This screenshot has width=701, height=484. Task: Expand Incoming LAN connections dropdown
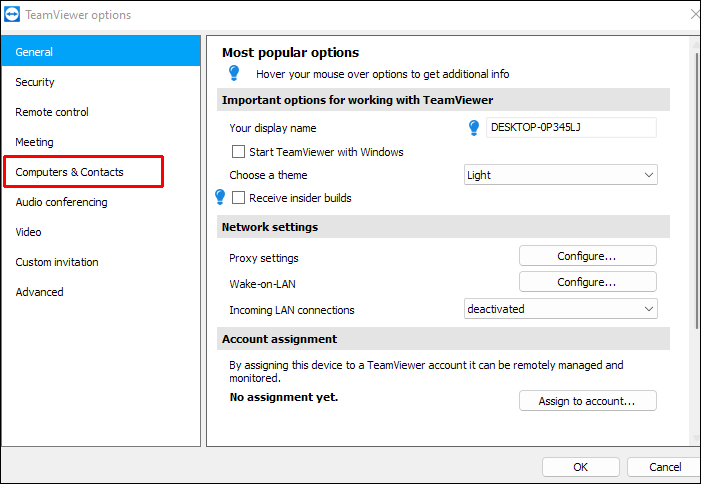pos(561,309)
